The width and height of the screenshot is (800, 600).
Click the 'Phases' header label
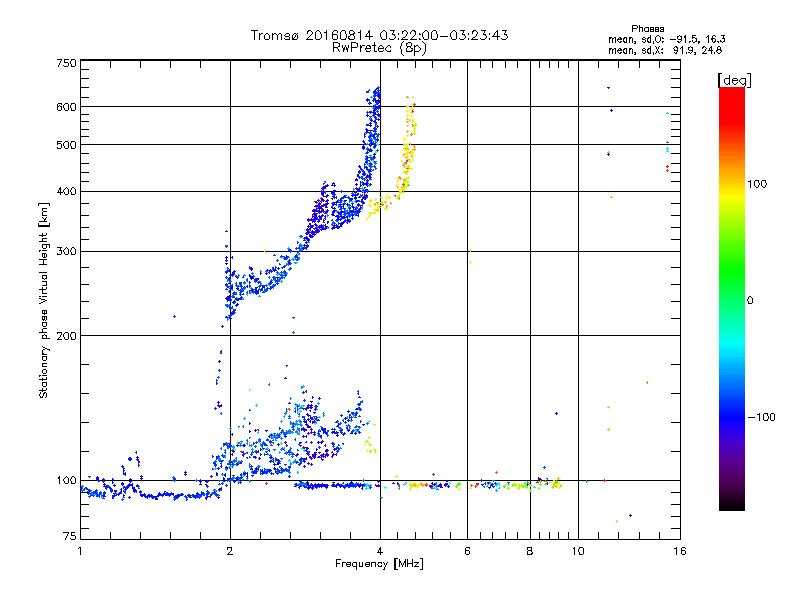pyautogui.click(x=647, y=29)
